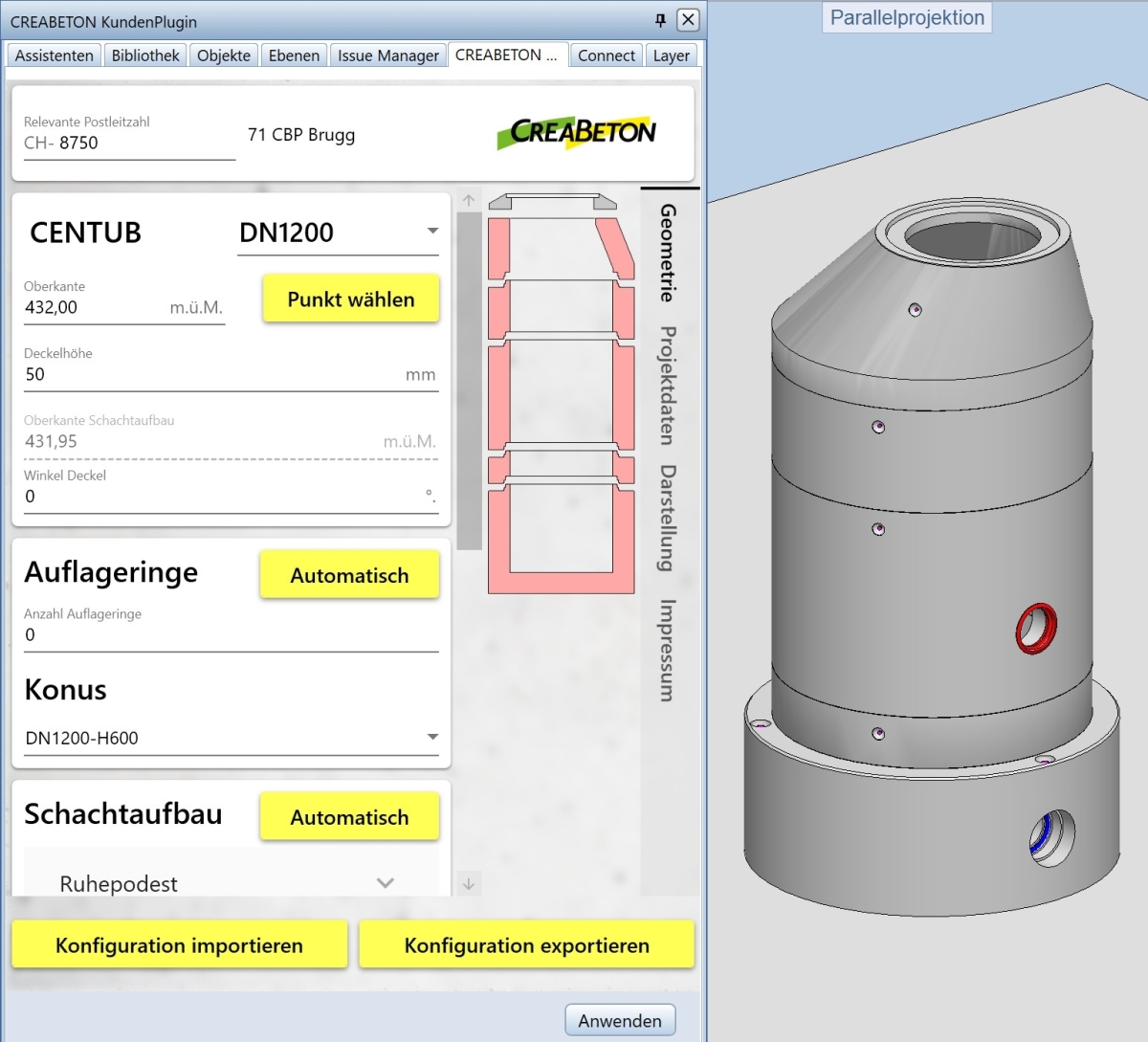Click Automatisch for Schachtaufbau
The image size is (1148, 1042).
(349, 817)
